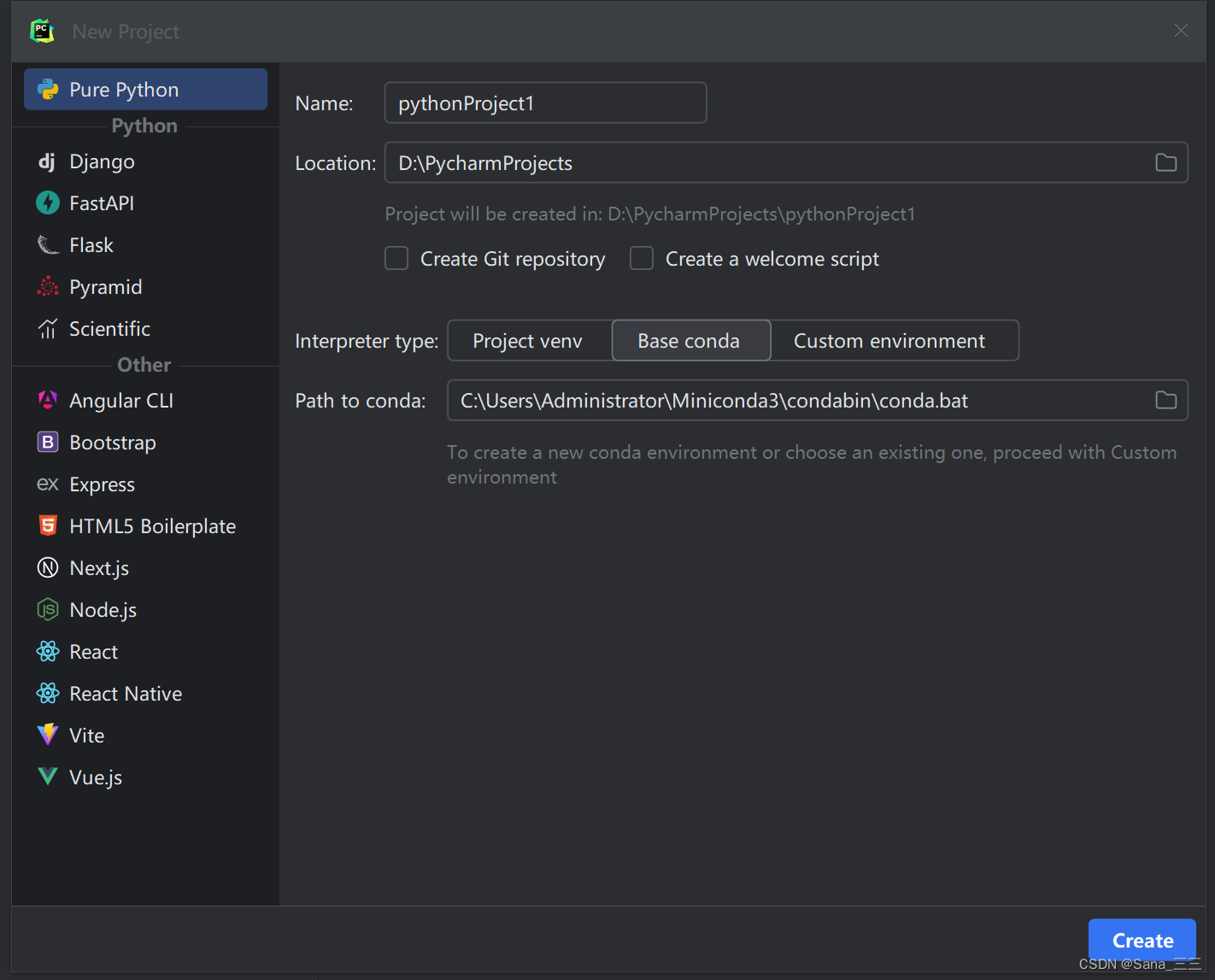
Task: Select the Vue.js project generator
Action: [95, 777]
